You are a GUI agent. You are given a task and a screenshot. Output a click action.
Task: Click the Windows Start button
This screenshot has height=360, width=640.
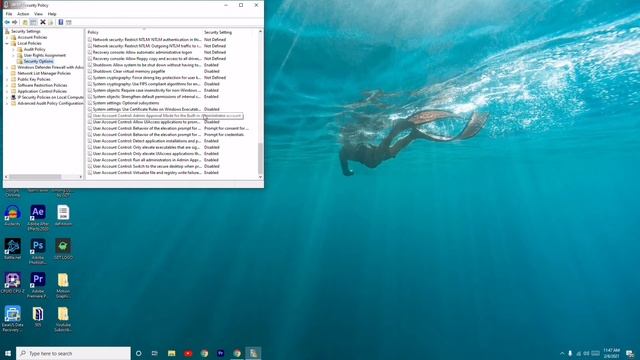(x=8, y=353)
